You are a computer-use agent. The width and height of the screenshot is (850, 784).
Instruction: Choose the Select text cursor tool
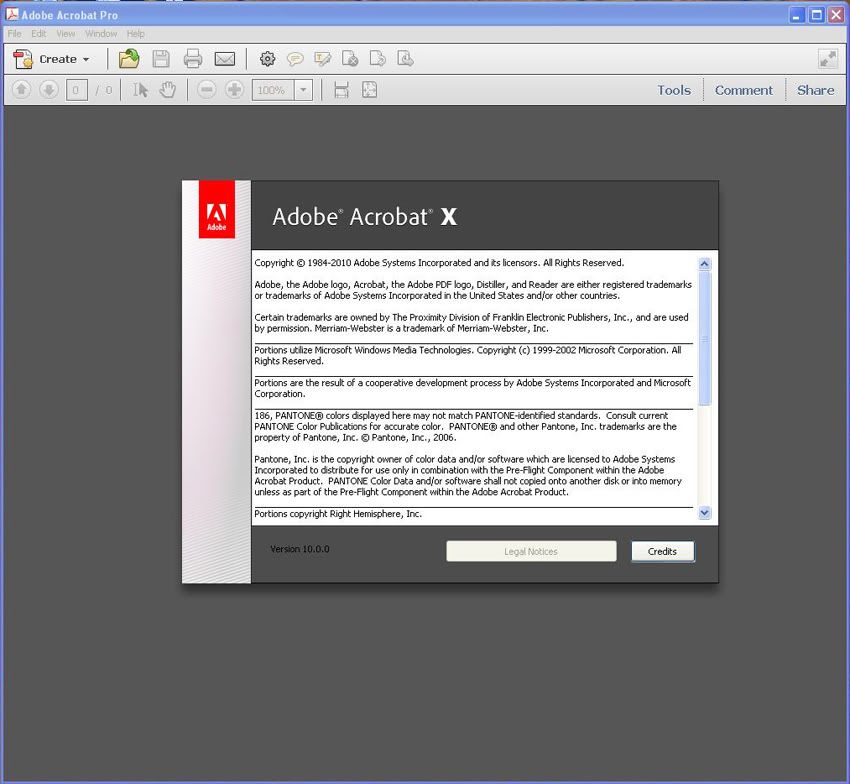coord(140,90)
